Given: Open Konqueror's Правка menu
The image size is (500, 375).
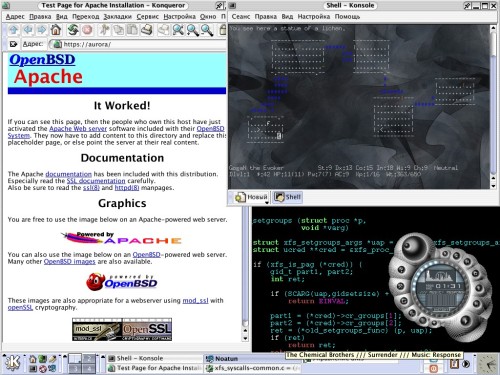Looking at the screenshot, I should (x=40, y=17).
